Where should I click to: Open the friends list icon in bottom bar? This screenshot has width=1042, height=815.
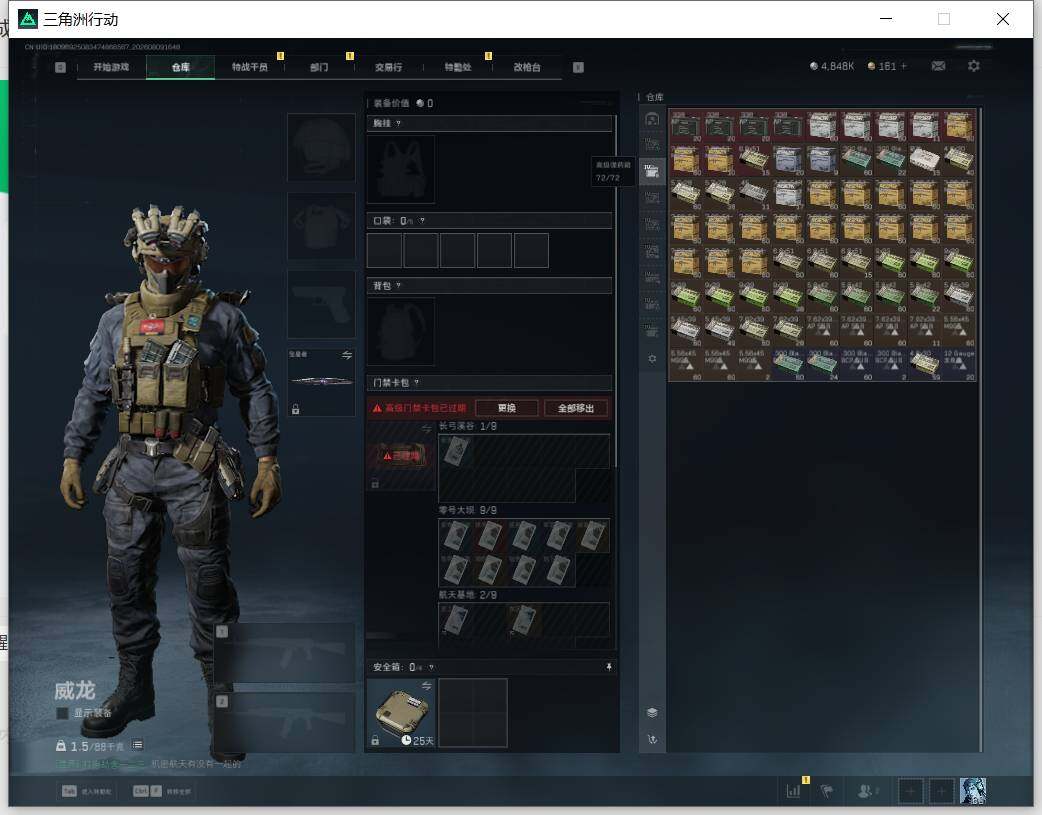click(x=867, y=790)
